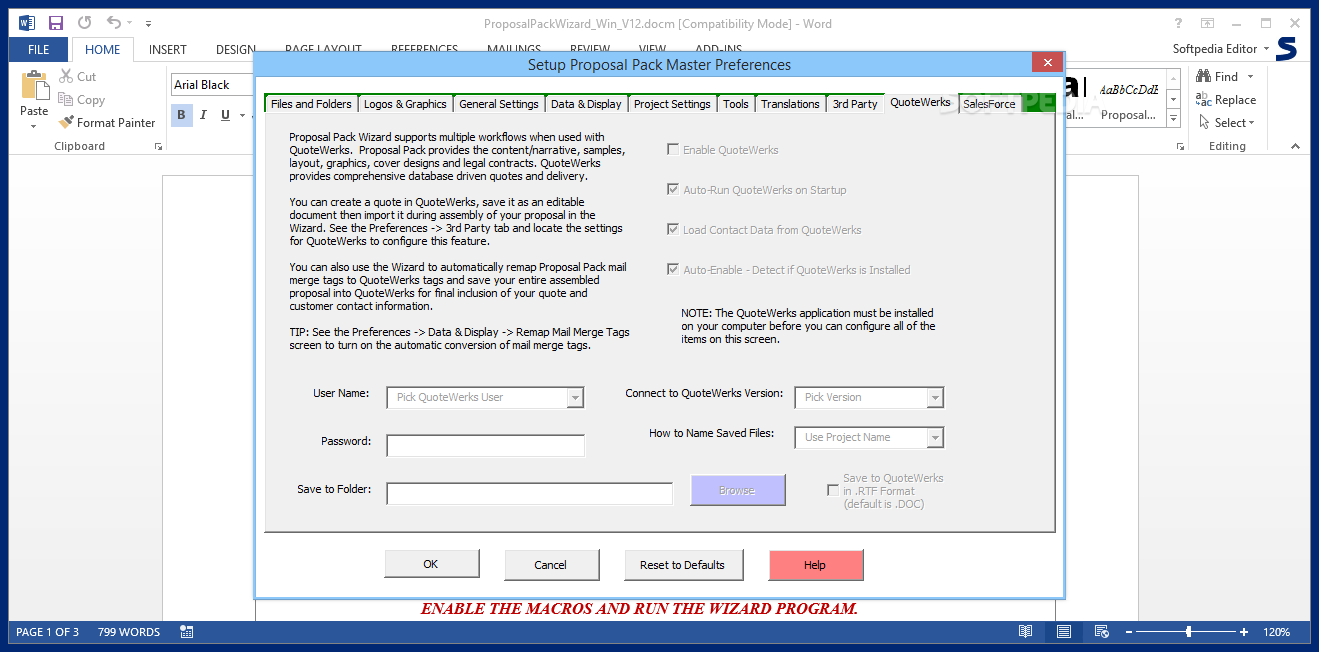Save the document using the floppy disk icon

[x=56, y=22]
